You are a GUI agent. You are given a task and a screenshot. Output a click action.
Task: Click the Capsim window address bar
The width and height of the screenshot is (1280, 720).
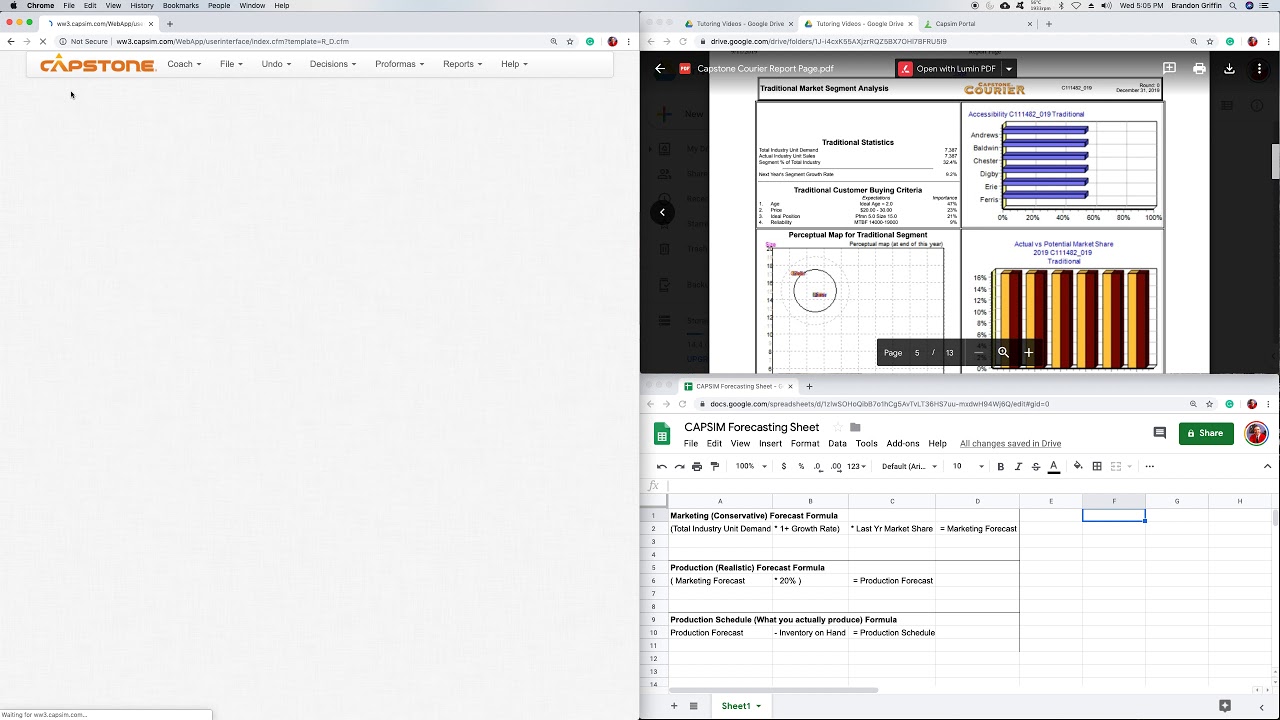click(x=300, y=41)
